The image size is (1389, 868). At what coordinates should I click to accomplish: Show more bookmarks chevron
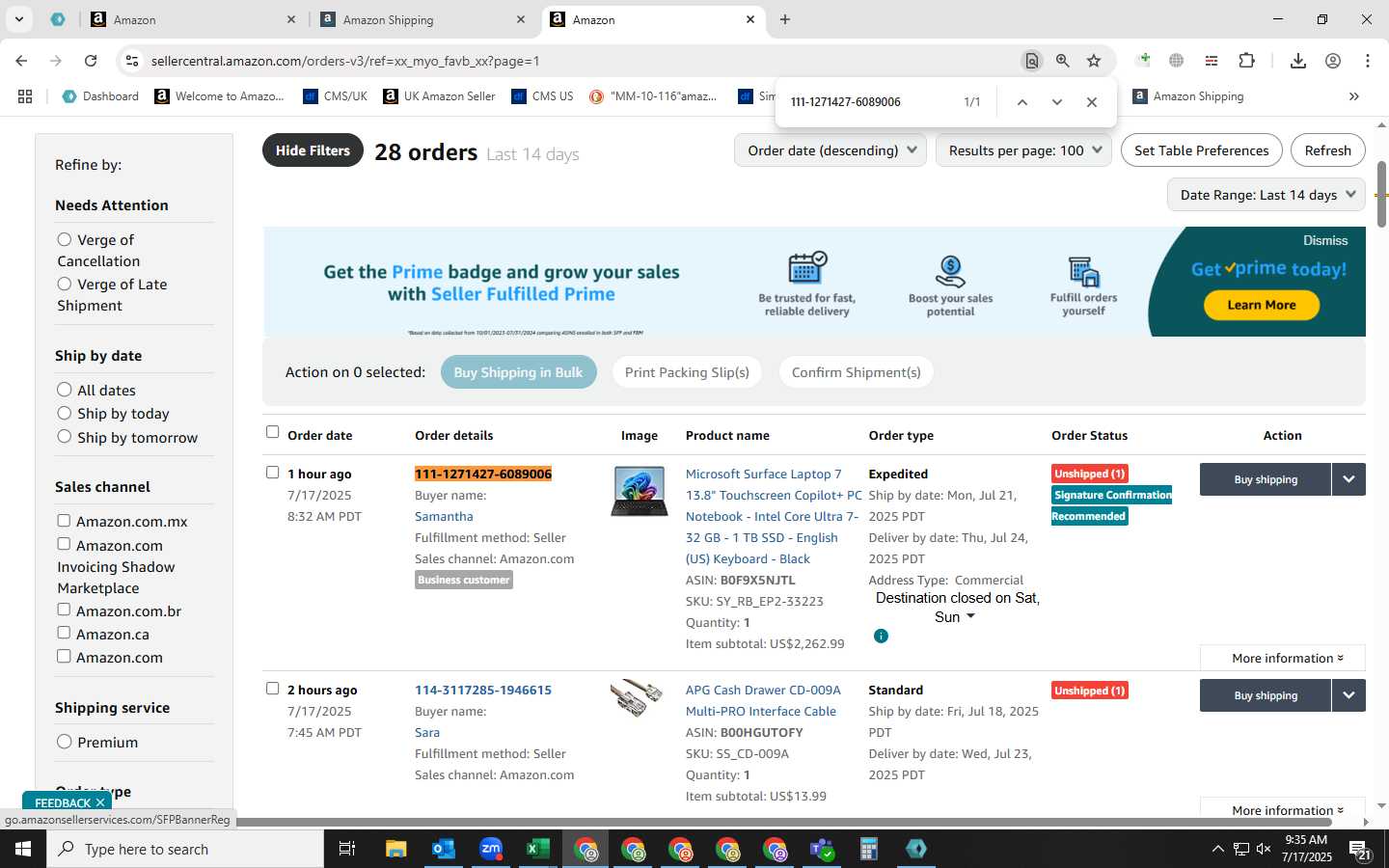click(x=1354, y=96)
